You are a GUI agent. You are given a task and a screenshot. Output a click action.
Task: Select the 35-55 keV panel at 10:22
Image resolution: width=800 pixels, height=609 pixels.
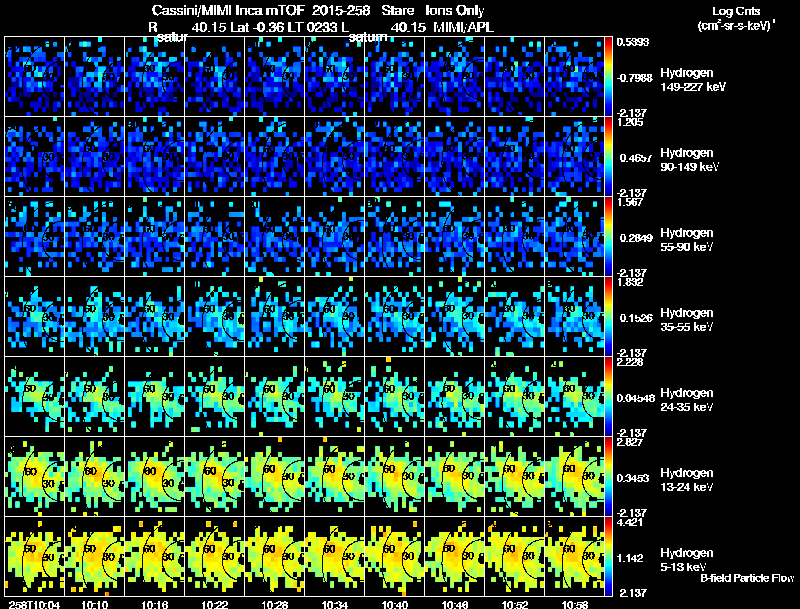click(x=214, y=317)
